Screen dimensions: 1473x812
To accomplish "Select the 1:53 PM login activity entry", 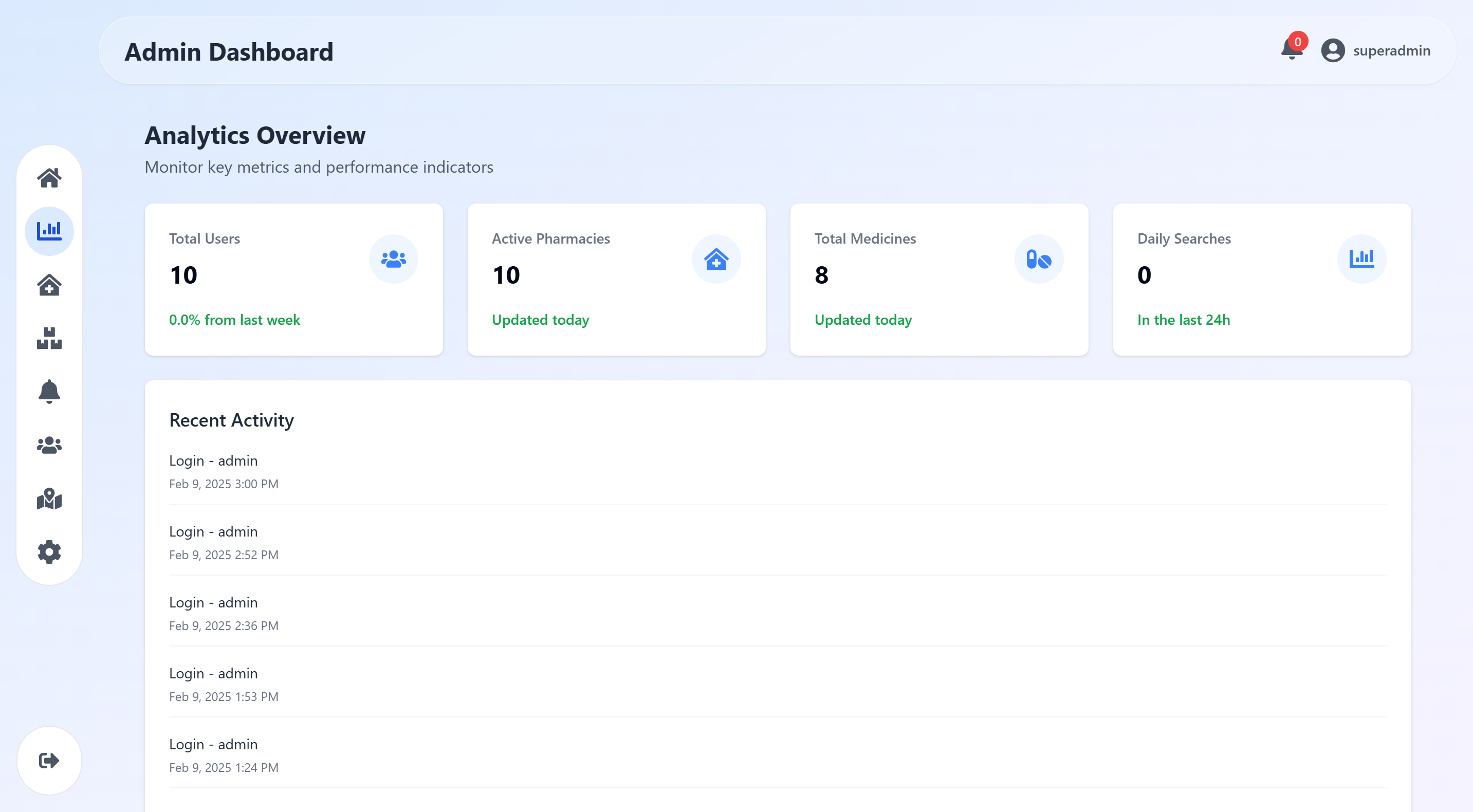I will coord(224,685).
